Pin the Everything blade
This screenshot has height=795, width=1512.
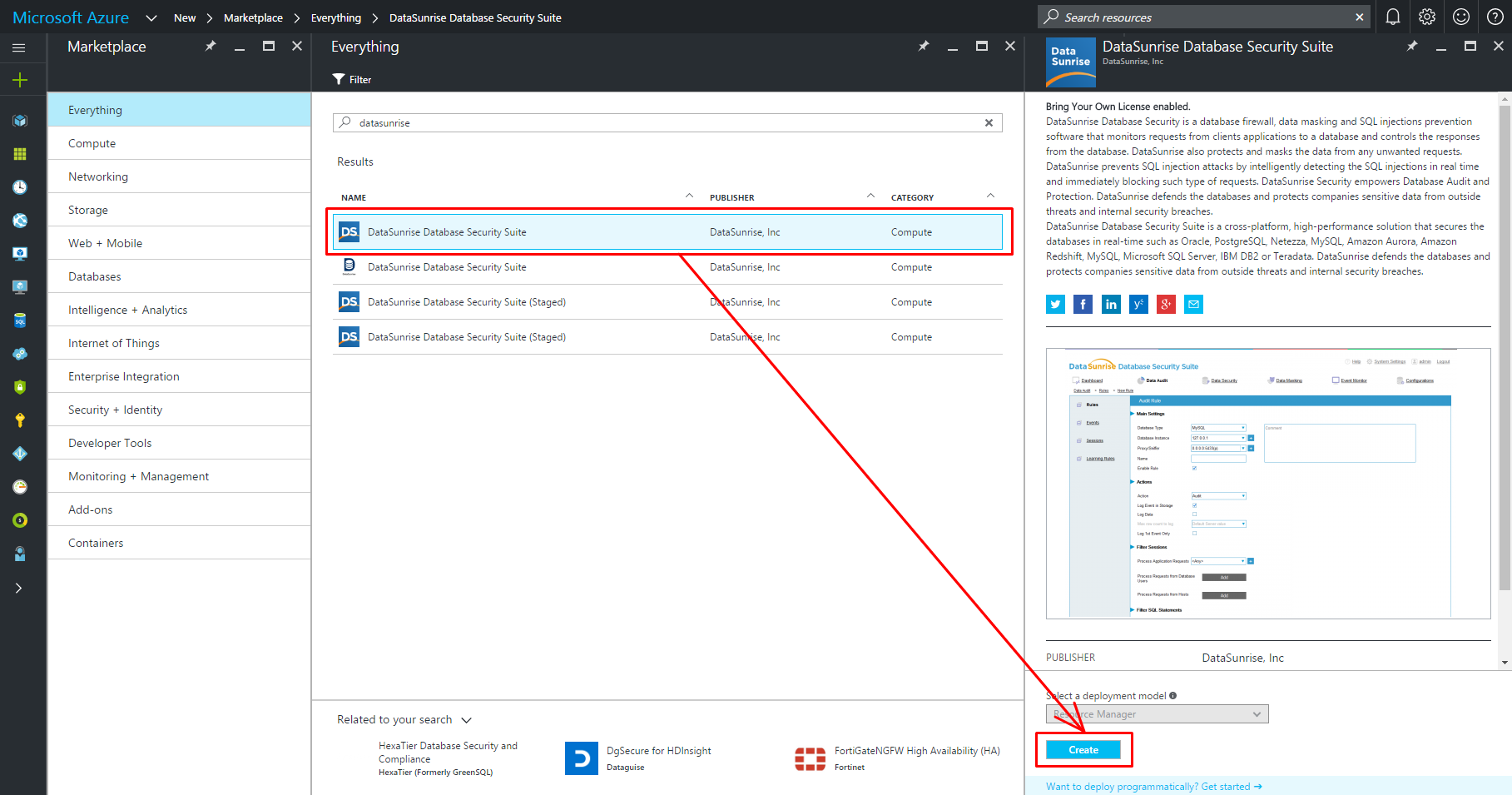pyautogui.click(x=924, y=46)
